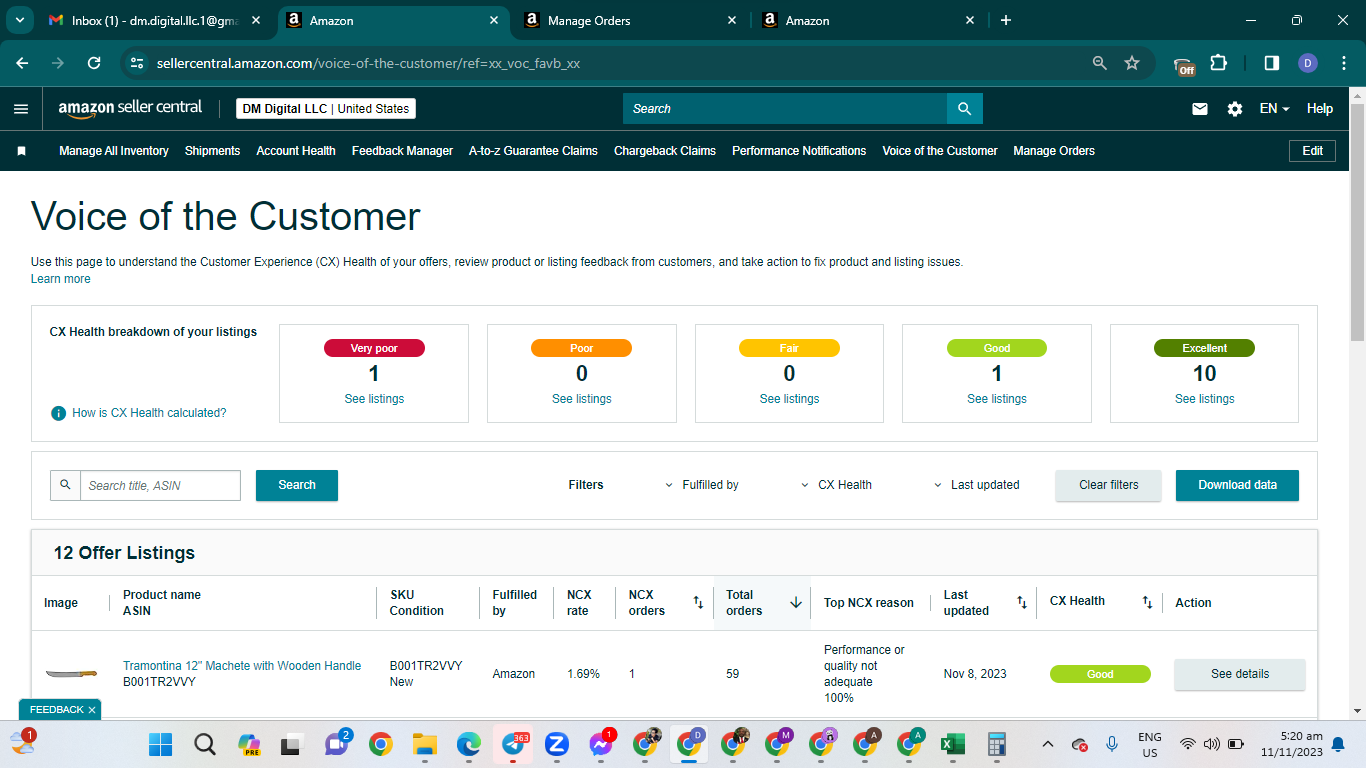Open Telegram from the taskbar
1366x768 pixels.
tap(512, 745)
